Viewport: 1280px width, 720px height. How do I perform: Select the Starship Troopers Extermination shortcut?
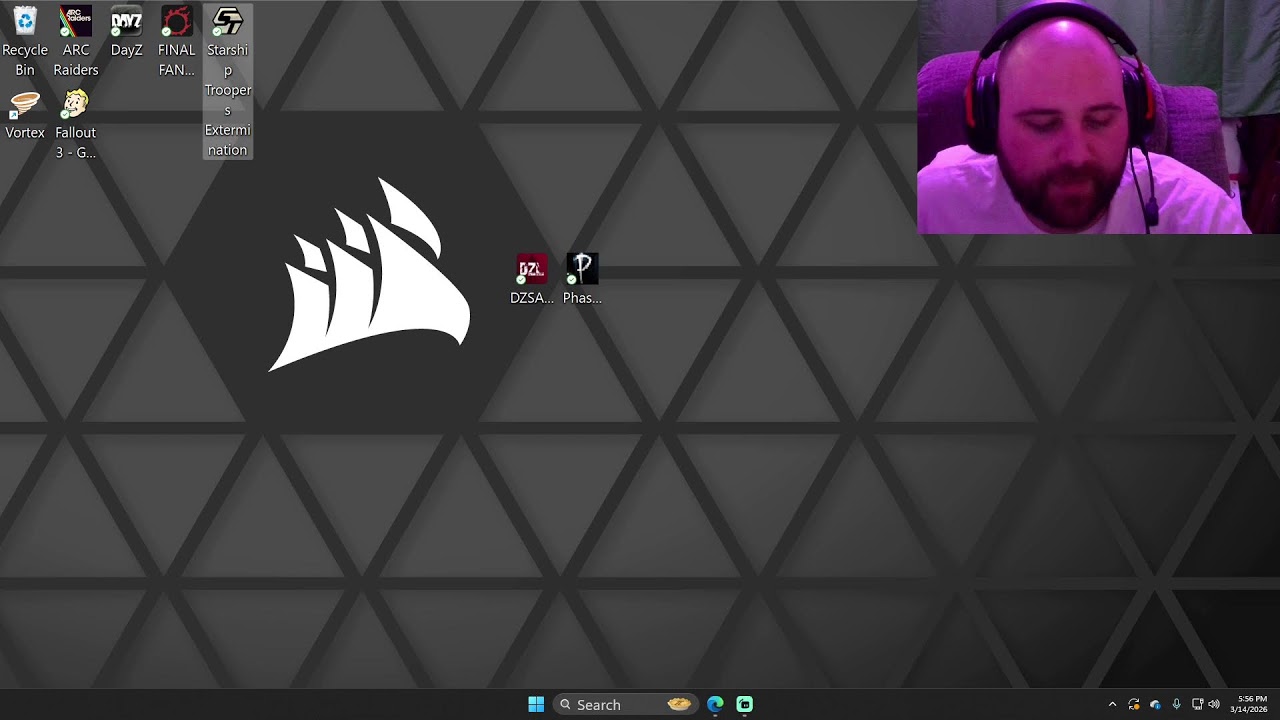(228, 81)
